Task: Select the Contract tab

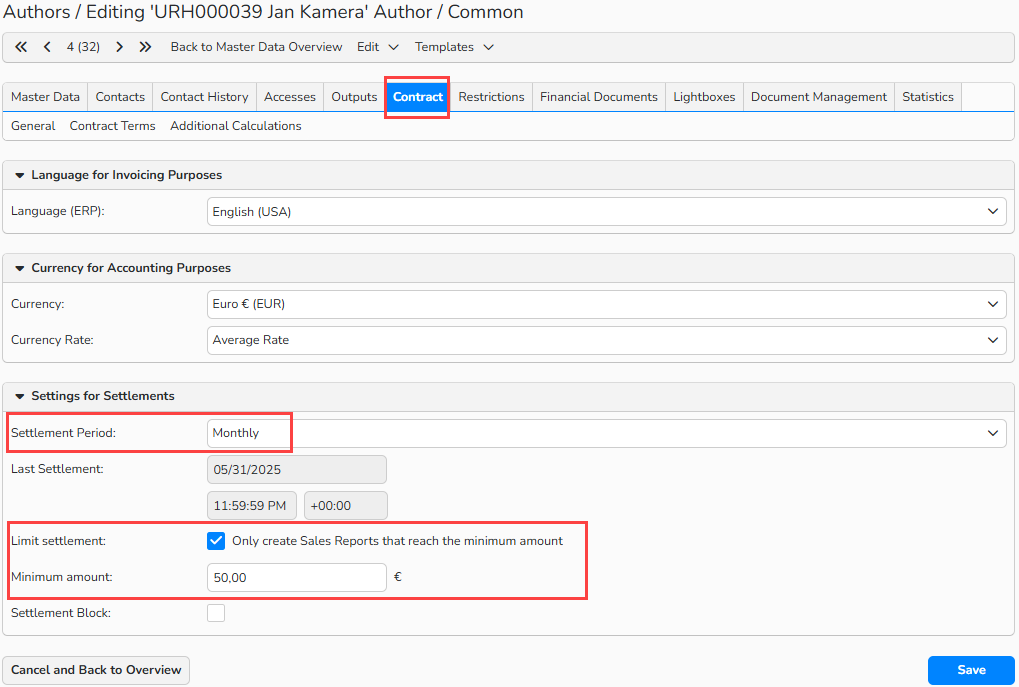Action: (x=418, y=97)
